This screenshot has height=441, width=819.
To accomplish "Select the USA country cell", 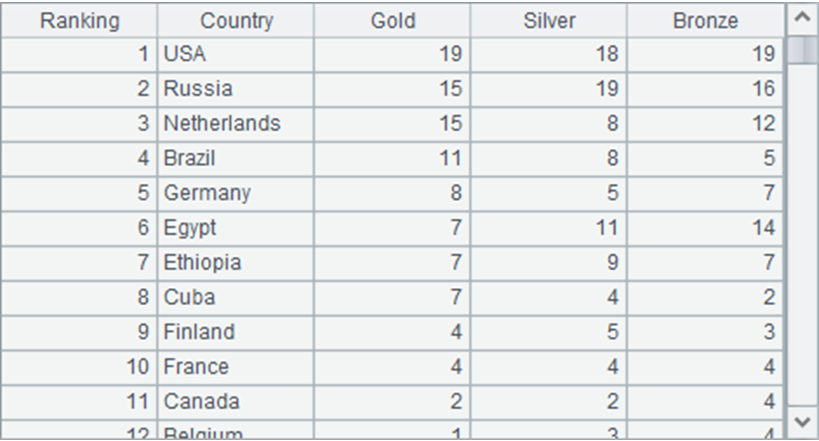I will click(x=236, y=54).
